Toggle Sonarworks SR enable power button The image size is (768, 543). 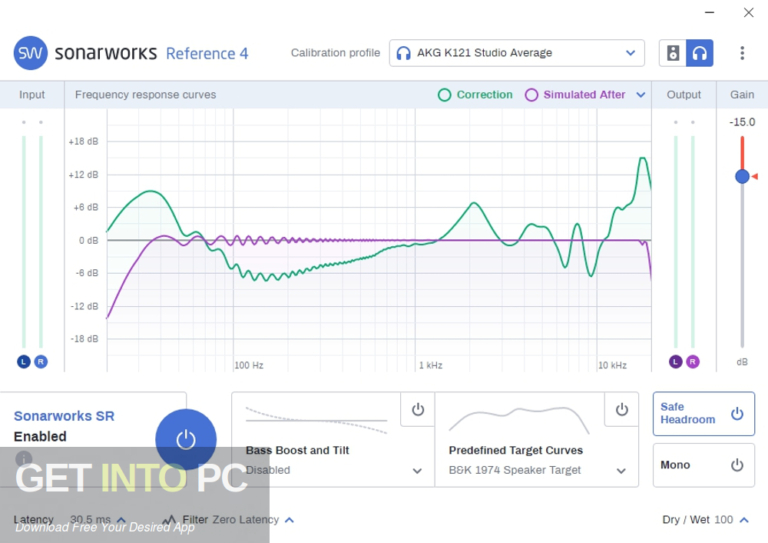coord(186,439)
